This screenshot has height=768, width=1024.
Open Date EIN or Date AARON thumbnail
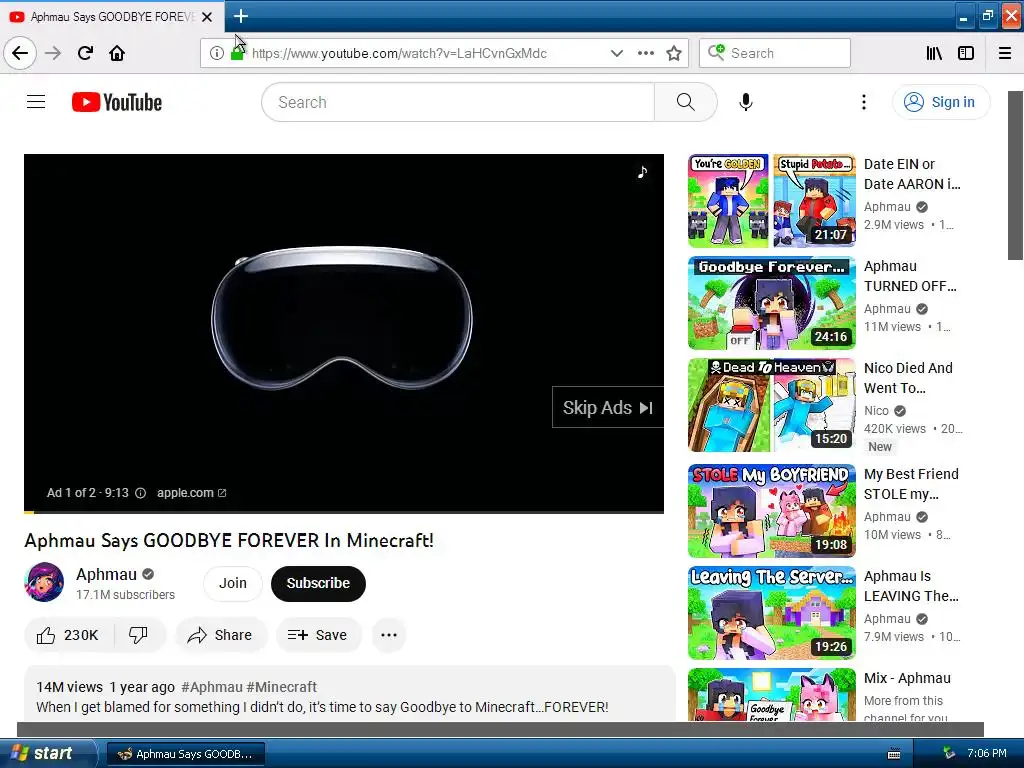[x=771, y=200]
